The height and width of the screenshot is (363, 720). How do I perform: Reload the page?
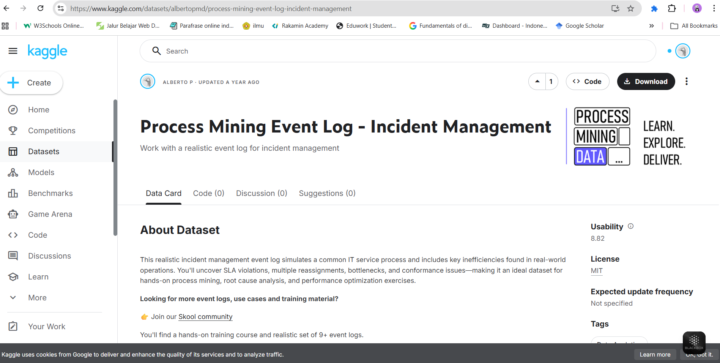pyautogui.click(x=40, y=8)
